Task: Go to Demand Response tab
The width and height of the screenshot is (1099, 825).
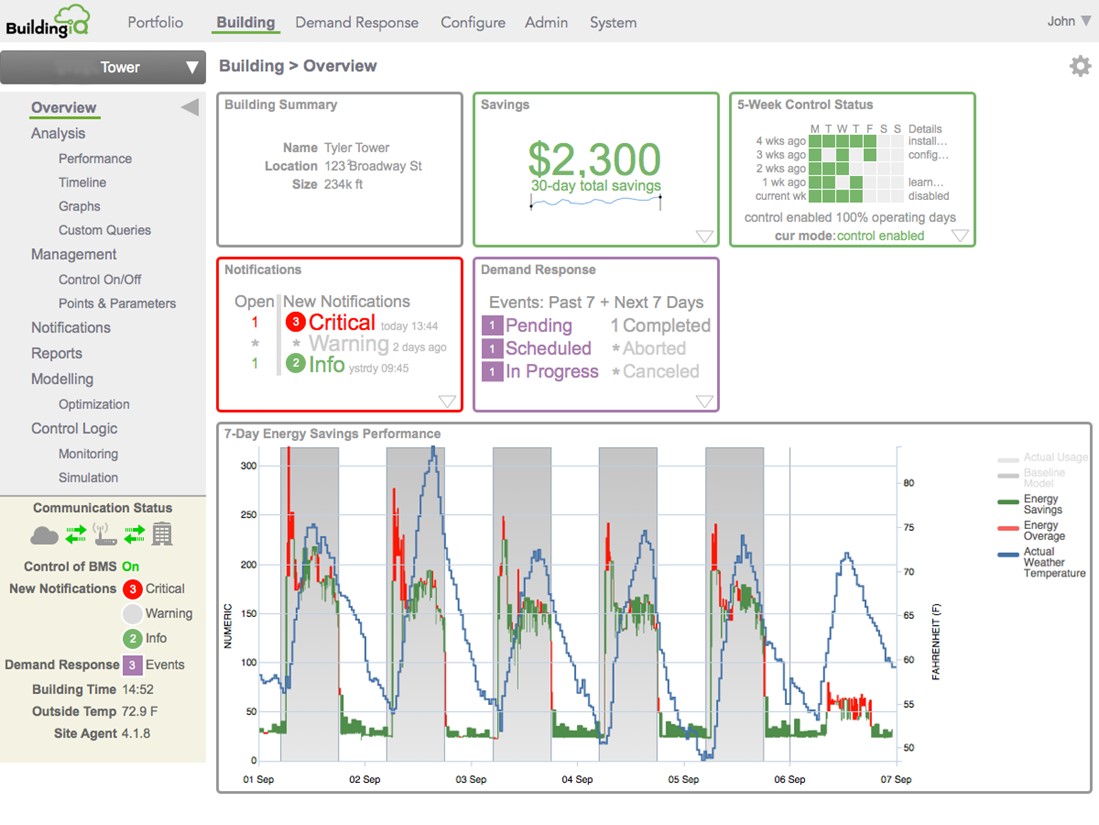Action: click(357, 22)
